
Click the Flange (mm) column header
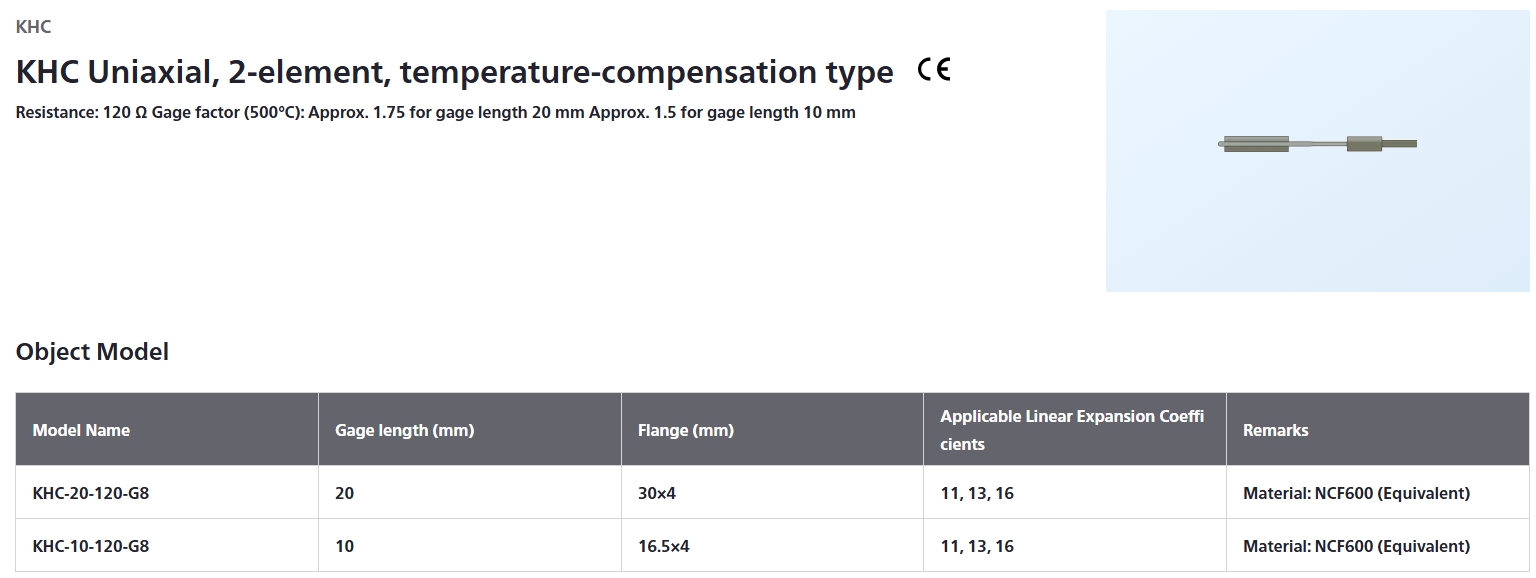coord(686,430)
